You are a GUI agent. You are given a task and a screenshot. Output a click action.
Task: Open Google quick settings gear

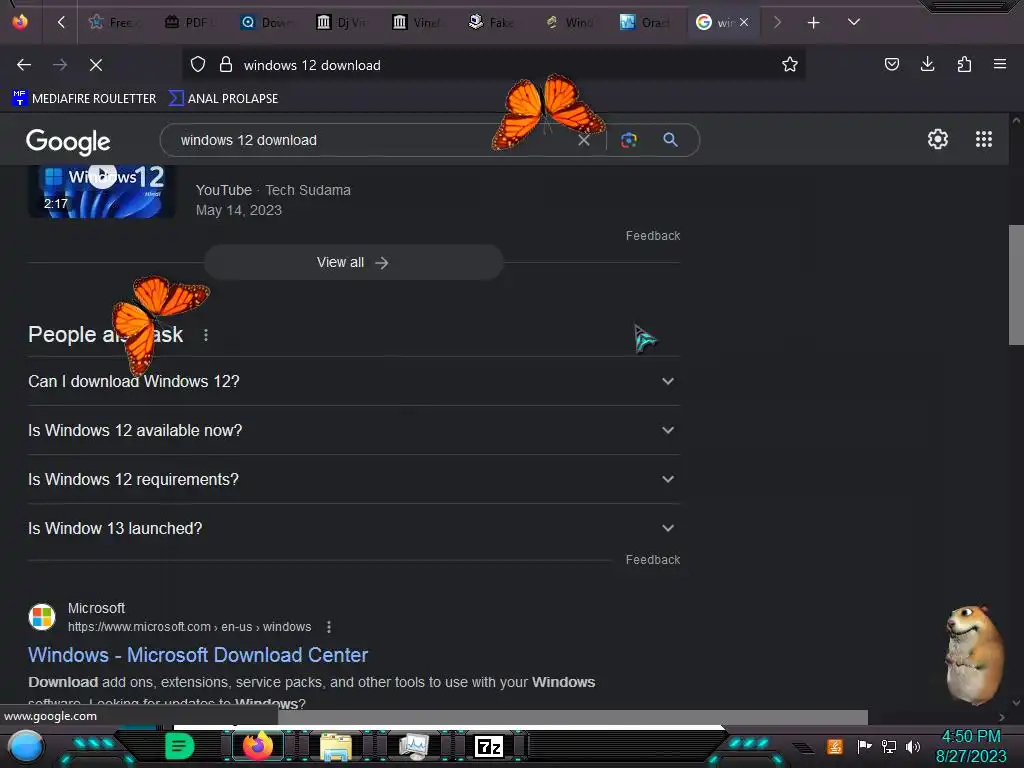938,139
